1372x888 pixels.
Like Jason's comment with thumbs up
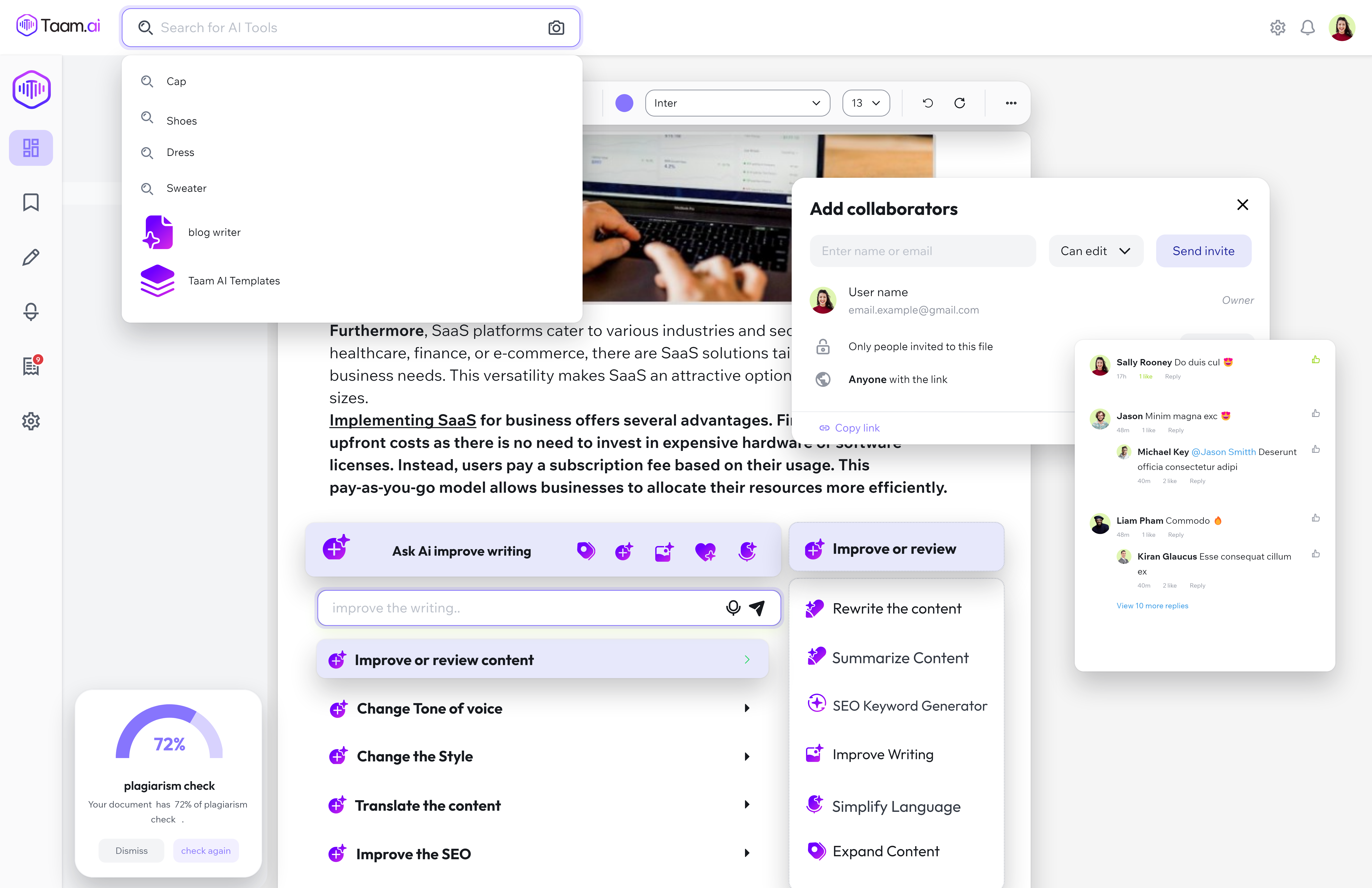pyautogui.click(x=1315, y=413)
